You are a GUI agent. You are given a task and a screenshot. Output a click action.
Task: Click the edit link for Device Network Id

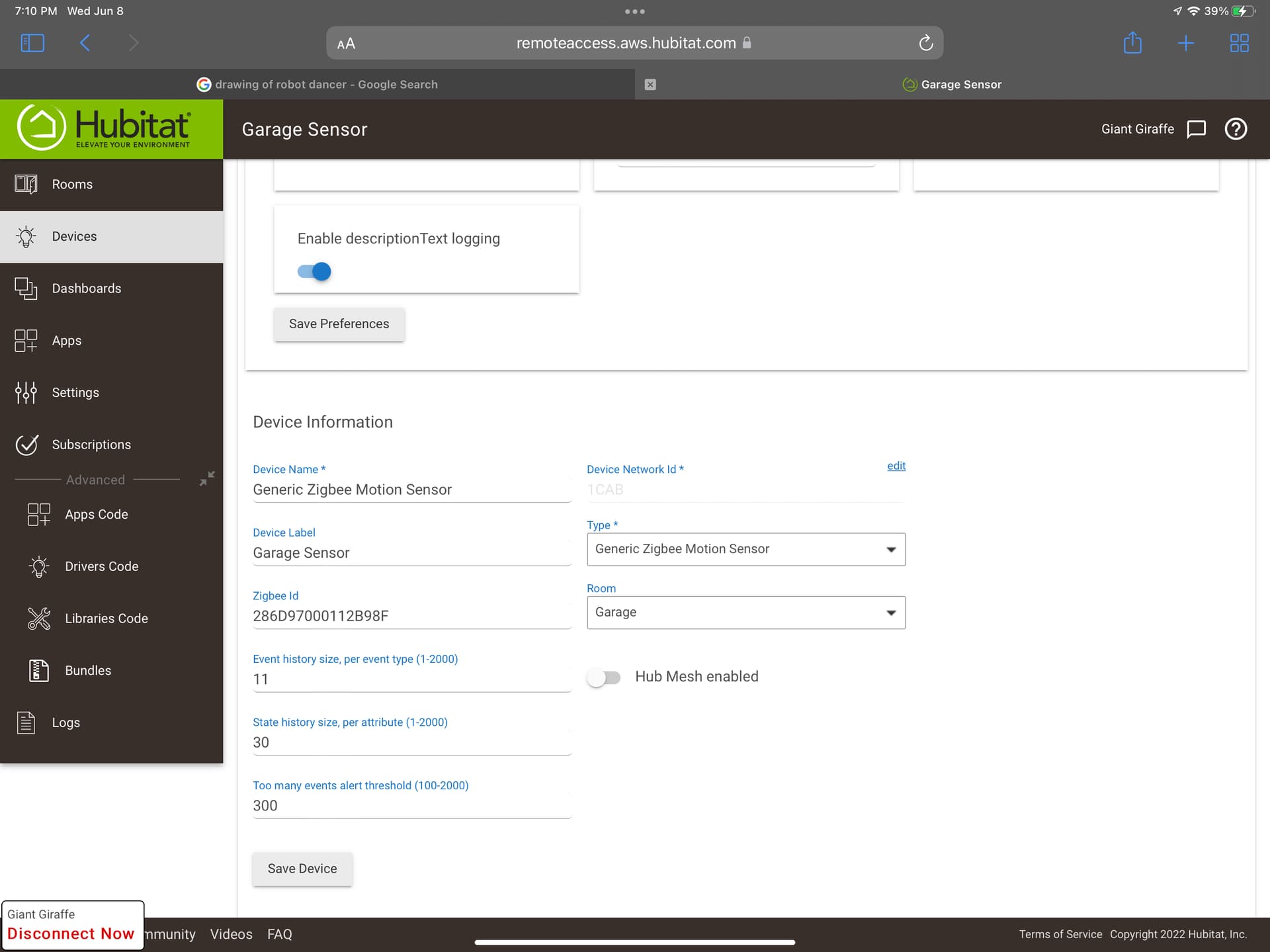[x=896, y=466]
